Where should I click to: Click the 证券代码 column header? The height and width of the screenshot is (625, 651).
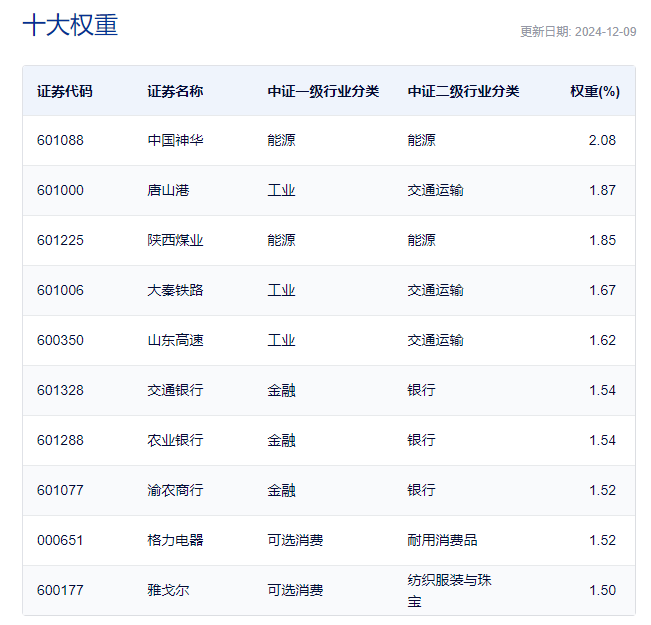pyautogui.click(x=65, y=91)
